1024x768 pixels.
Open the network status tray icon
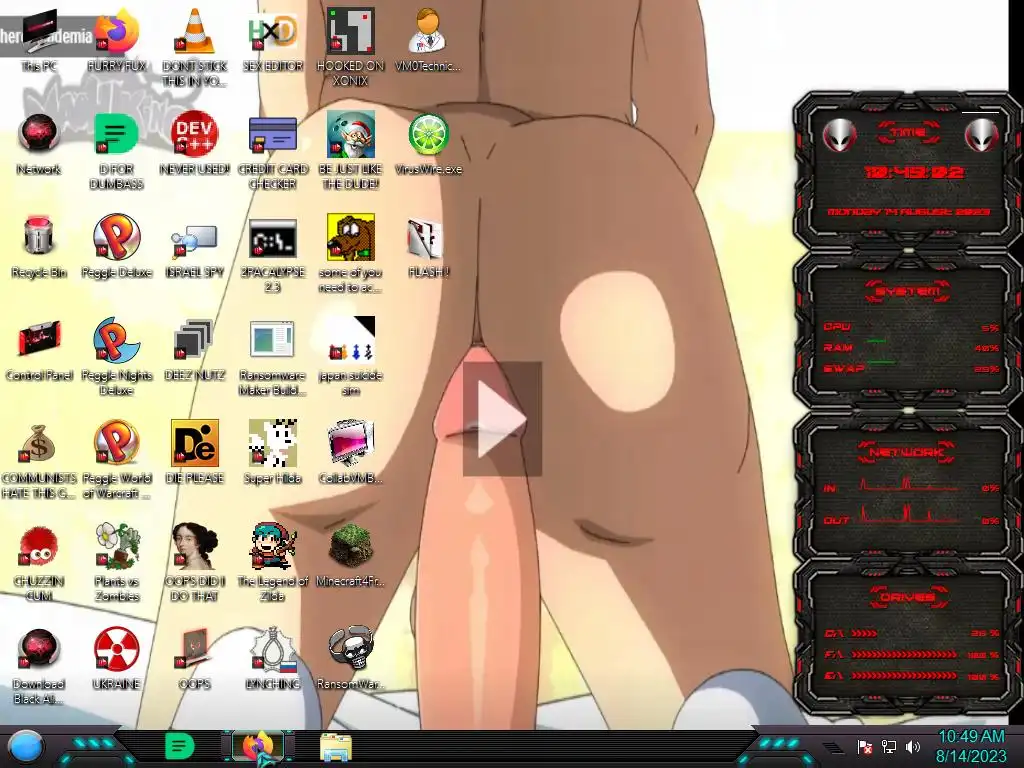(x=889, y=747)
